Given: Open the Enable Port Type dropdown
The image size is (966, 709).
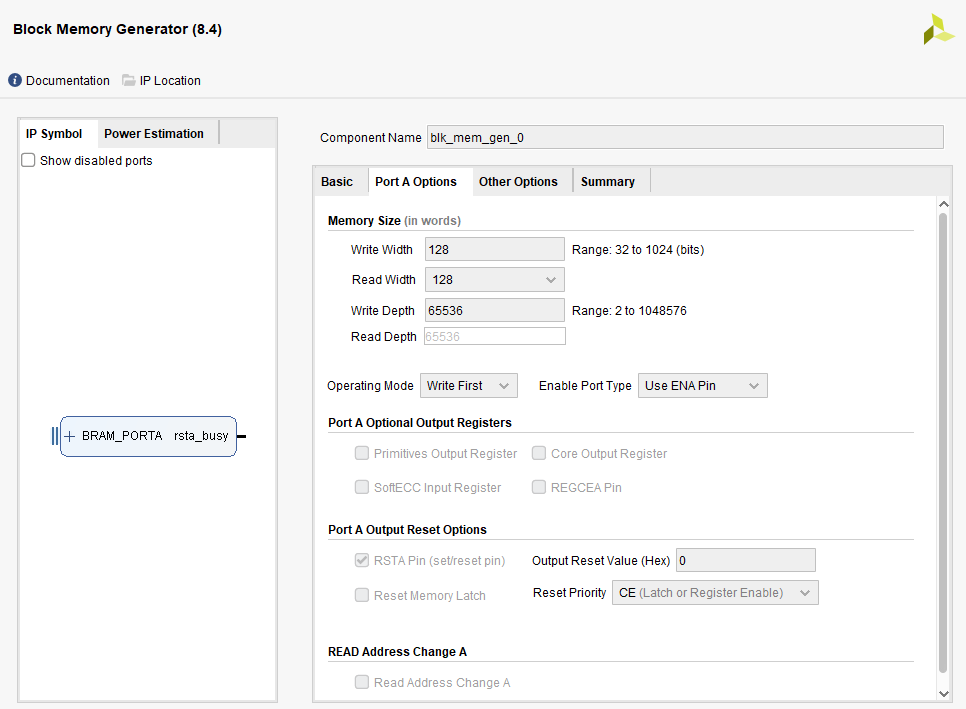Looking at the screenshot, I should (x=703, y=386).
